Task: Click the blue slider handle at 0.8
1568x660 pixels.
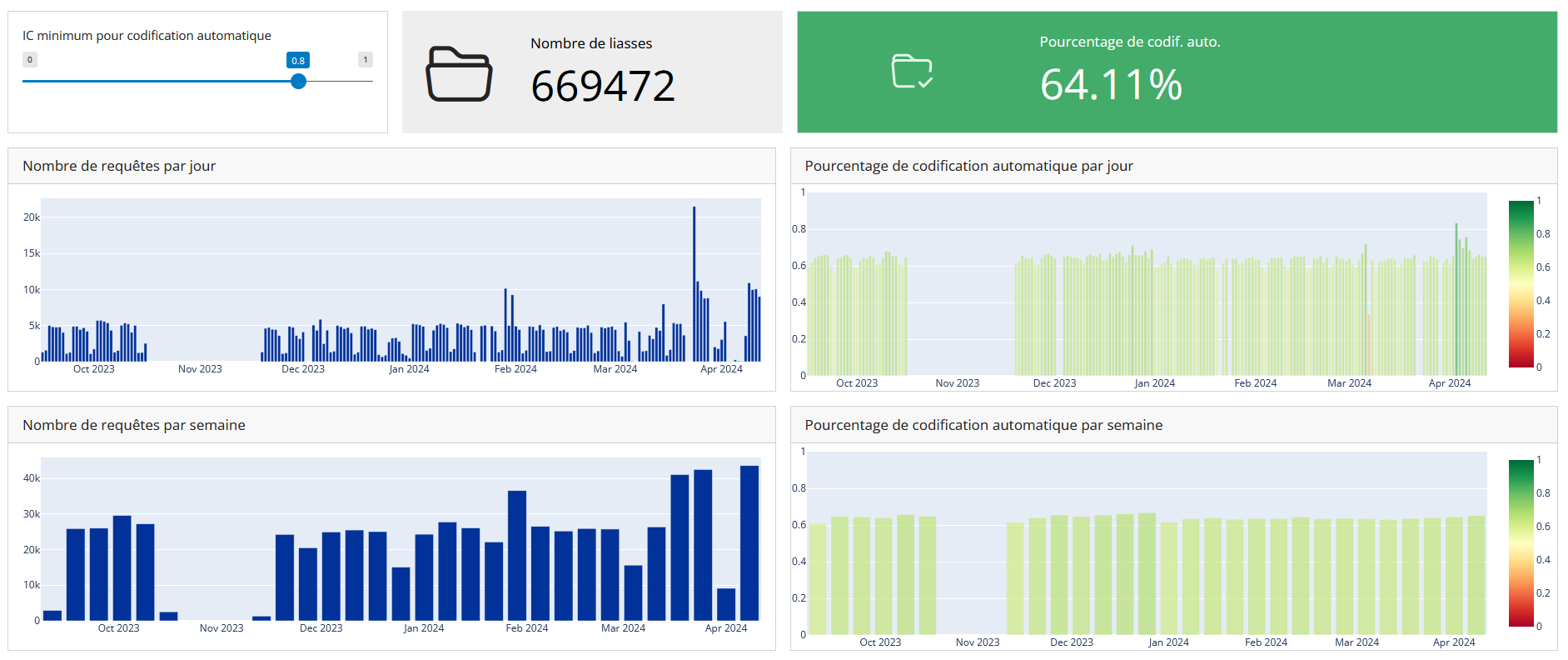Action: point(298,82)
